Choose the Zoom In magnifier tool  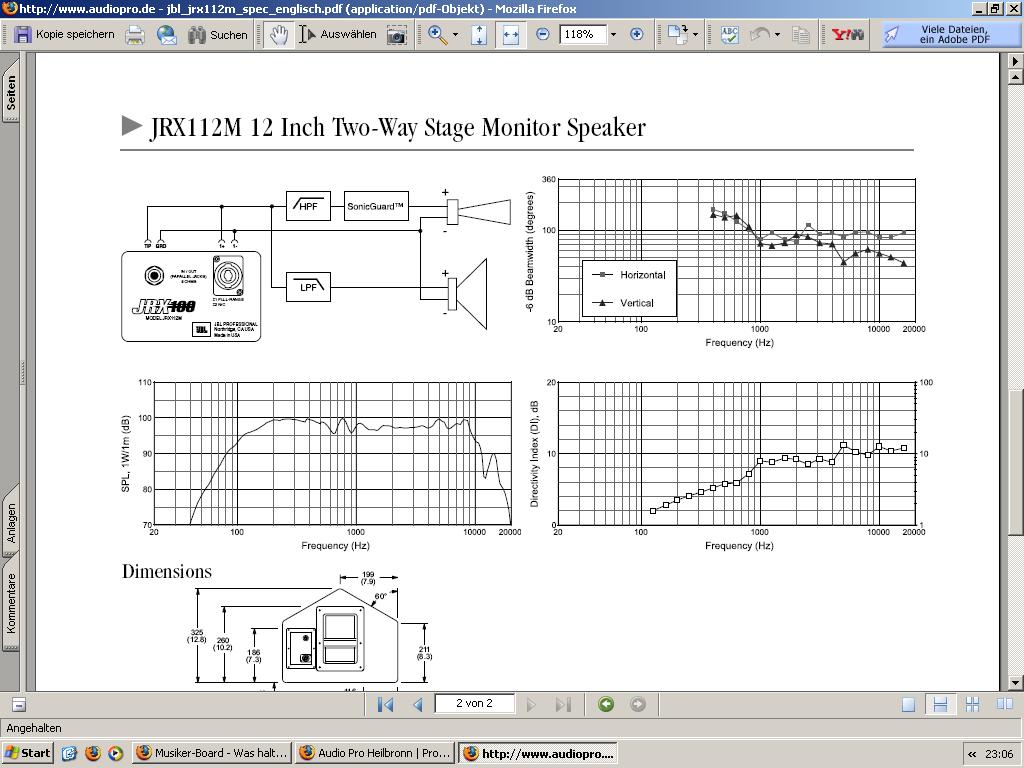pyautogui.click(x=438, y=35)
